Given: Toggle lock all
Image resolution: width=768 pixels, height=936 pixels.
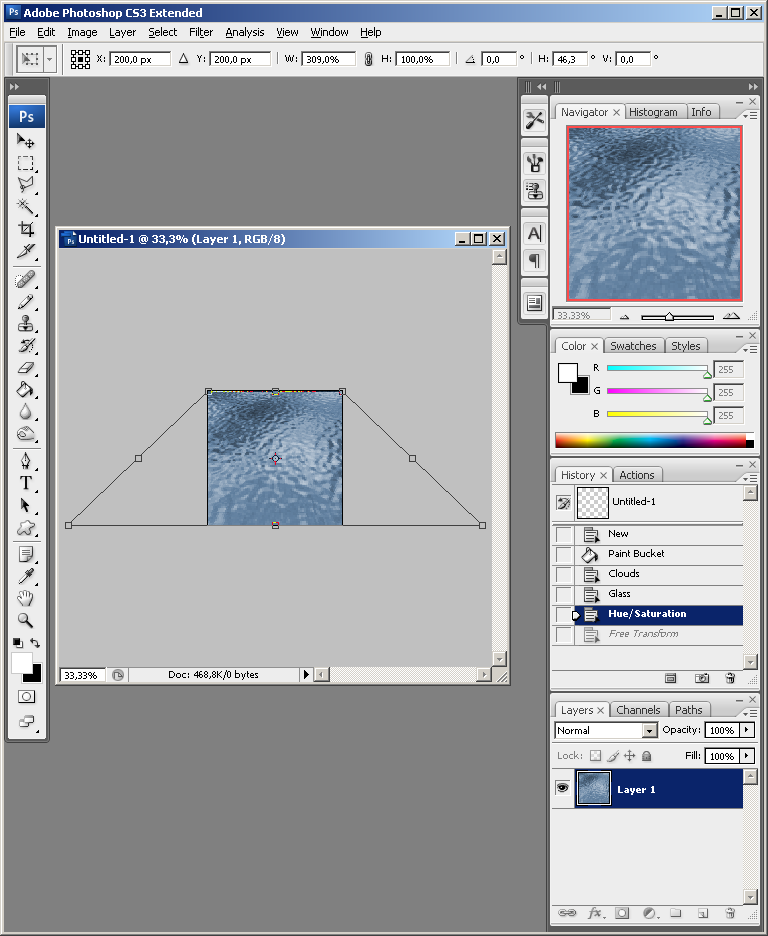Looking at the screenshot, I should click(x=646, y=756).
